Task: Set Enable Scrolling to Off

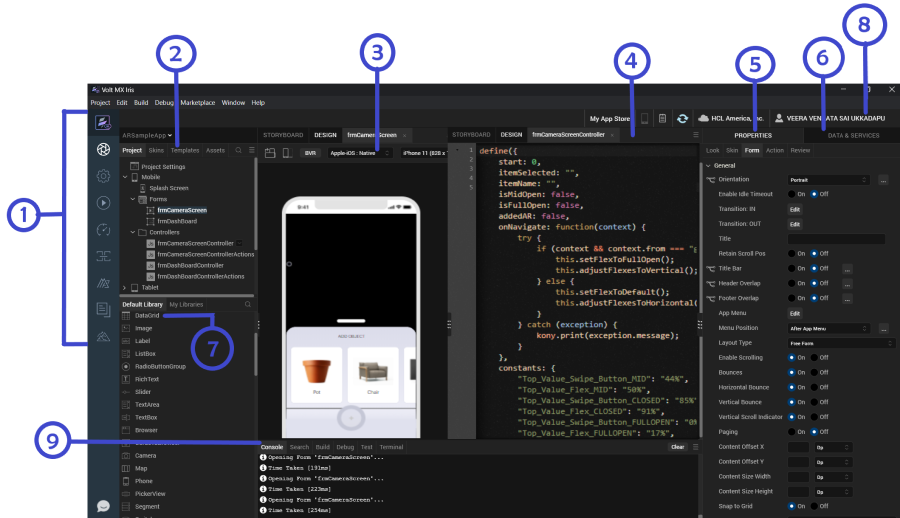Action: click(x=814, y=357)
